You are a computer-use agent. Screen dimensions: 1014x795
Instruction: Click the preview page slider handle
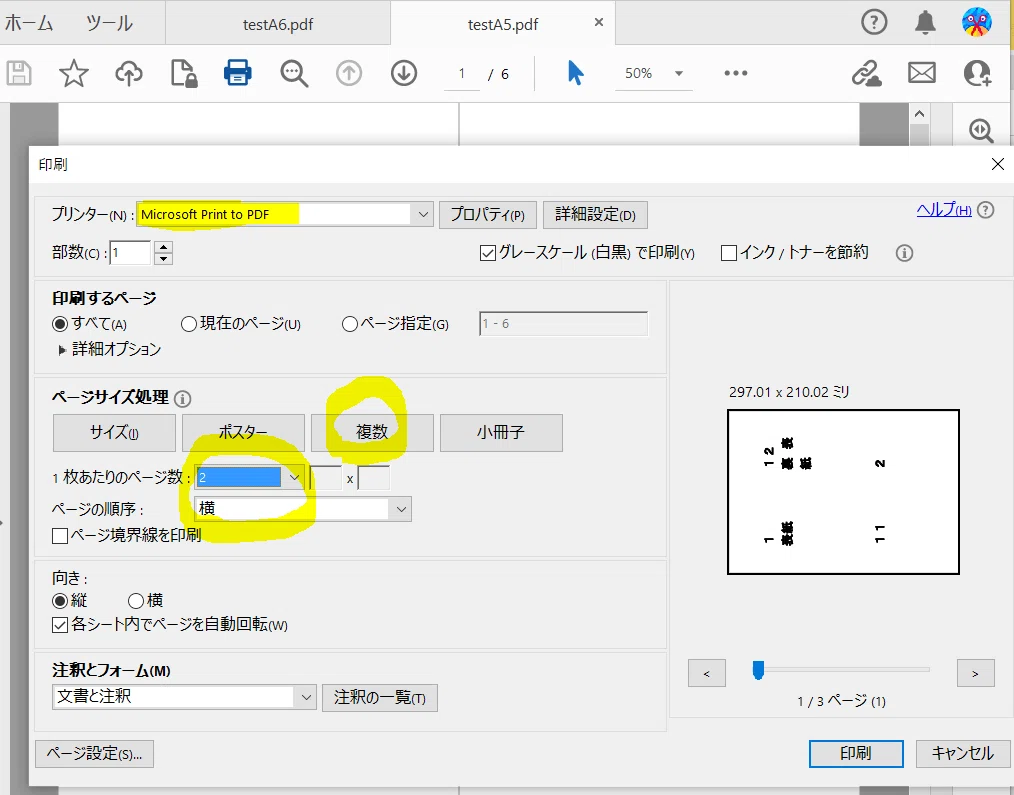(x=758, y=670)
